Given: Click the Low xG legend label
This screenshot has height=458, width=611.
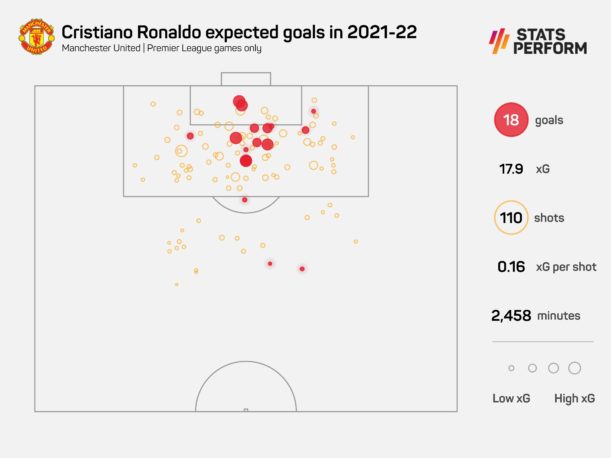Looking at the screenshot, I should tap(511, 398).
